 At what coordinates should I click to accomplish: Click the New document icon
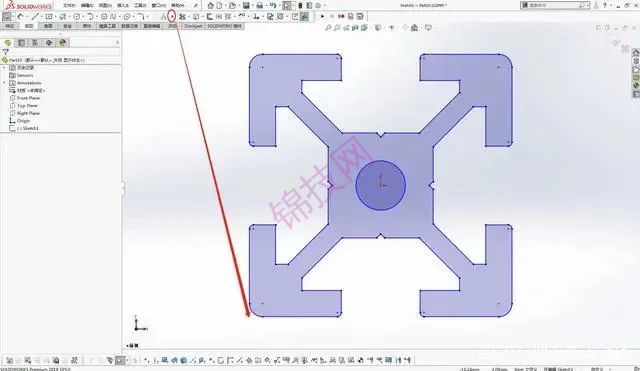tap(219, 5)
